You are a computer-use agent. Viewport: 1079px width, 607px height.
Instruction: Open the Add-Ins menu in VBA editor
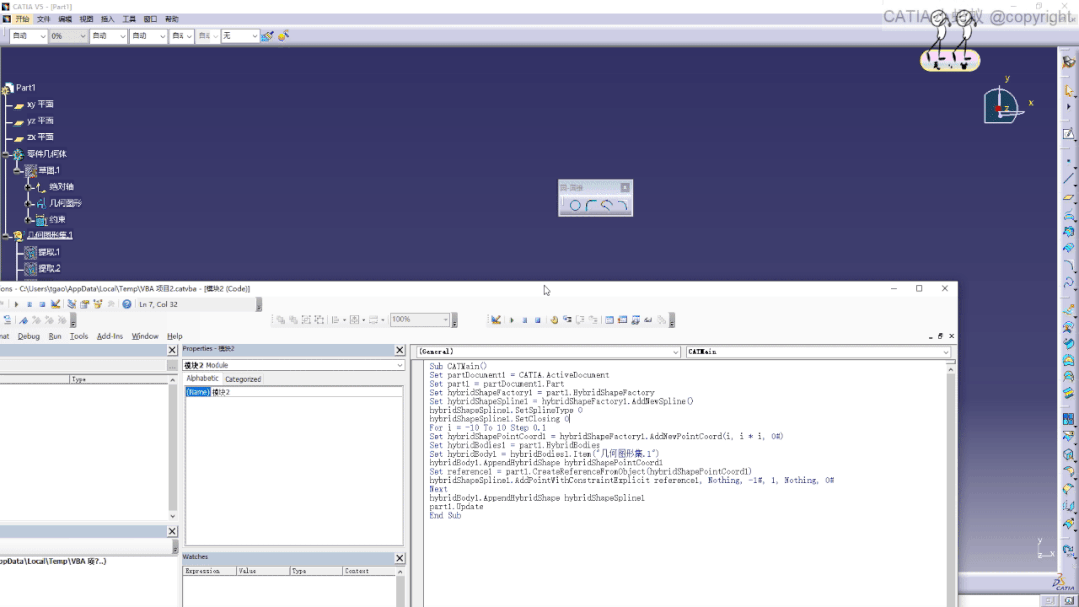click(109, 337)
